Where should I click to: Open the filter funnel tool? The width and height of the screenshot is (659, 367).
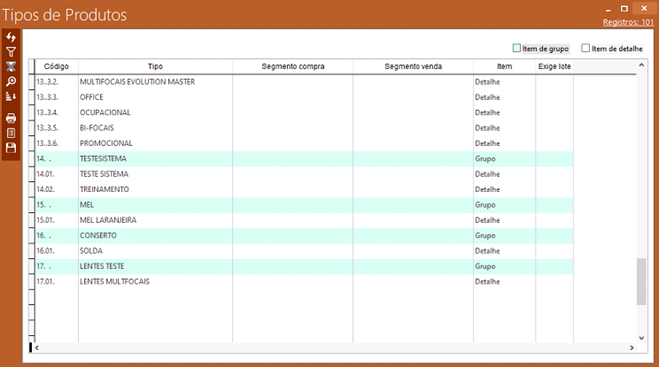[11, 52]
